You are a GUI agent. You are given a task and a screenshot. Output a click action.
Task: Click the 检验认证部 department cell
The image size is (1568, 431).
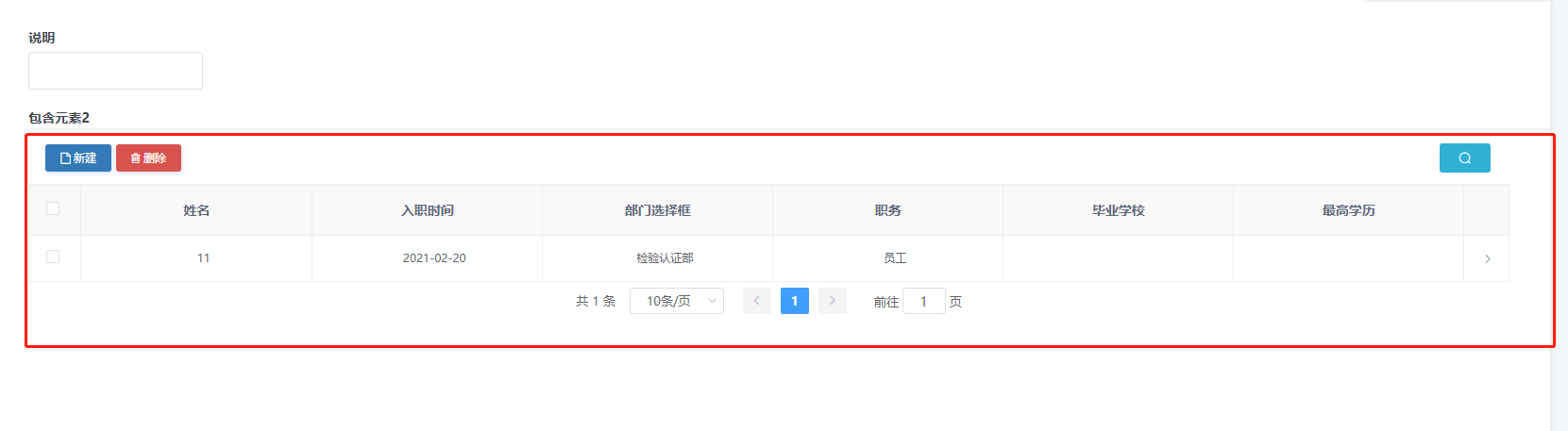[665, 258]
